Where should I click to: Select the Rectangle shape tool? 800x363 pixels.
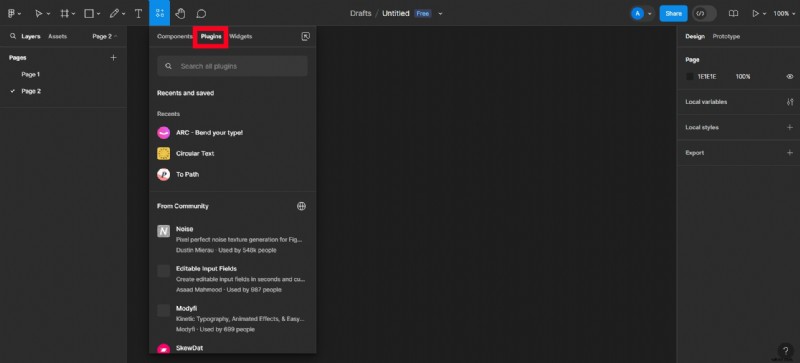pos(89,14)
